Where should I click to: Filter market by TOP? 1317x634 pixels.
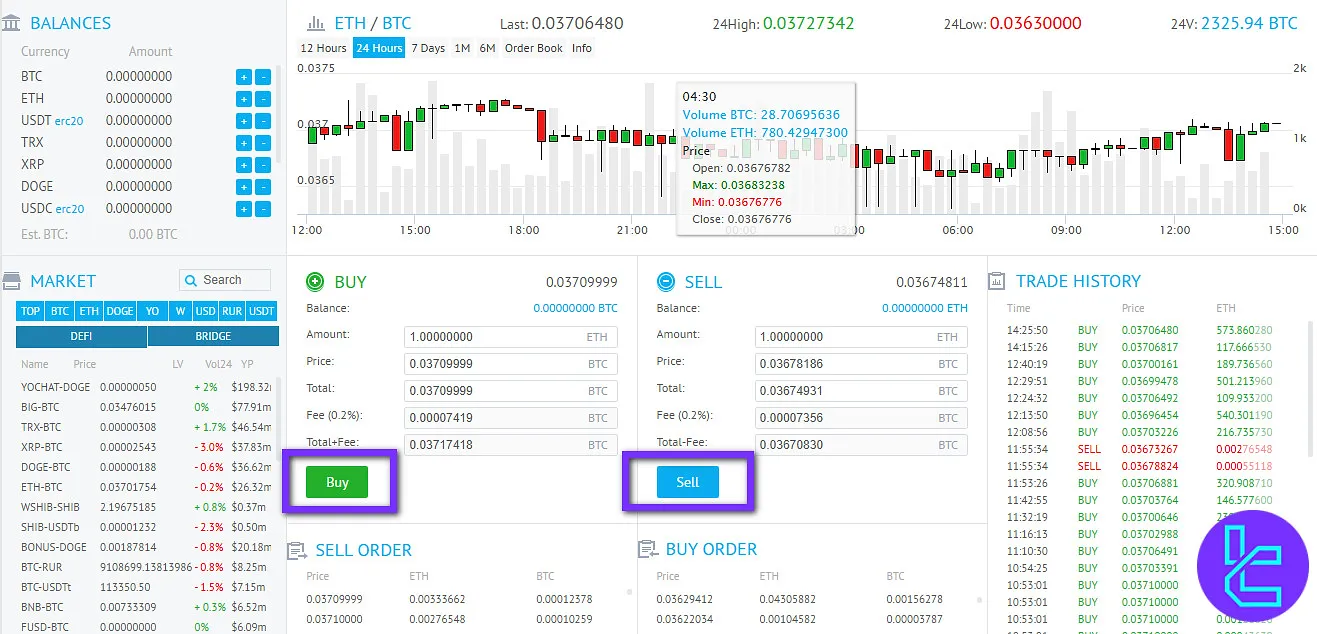coord(30,311)
